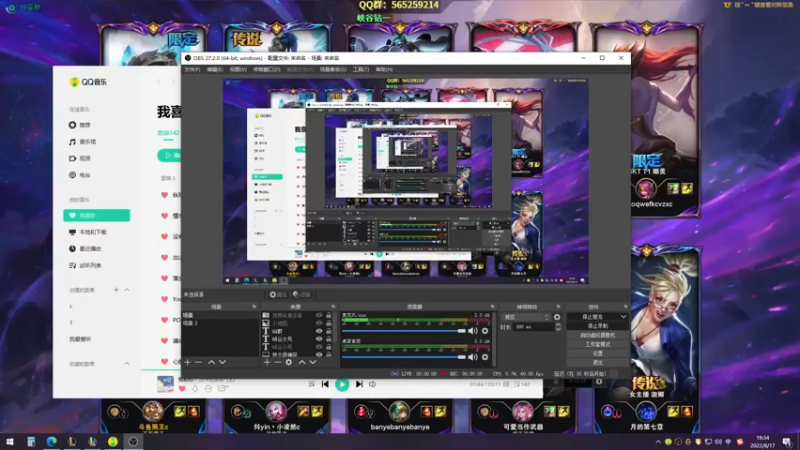Click 停止录制 button in OBS controls
The height and width of the screenshot is (450, 800).
[x=597, y=326]
